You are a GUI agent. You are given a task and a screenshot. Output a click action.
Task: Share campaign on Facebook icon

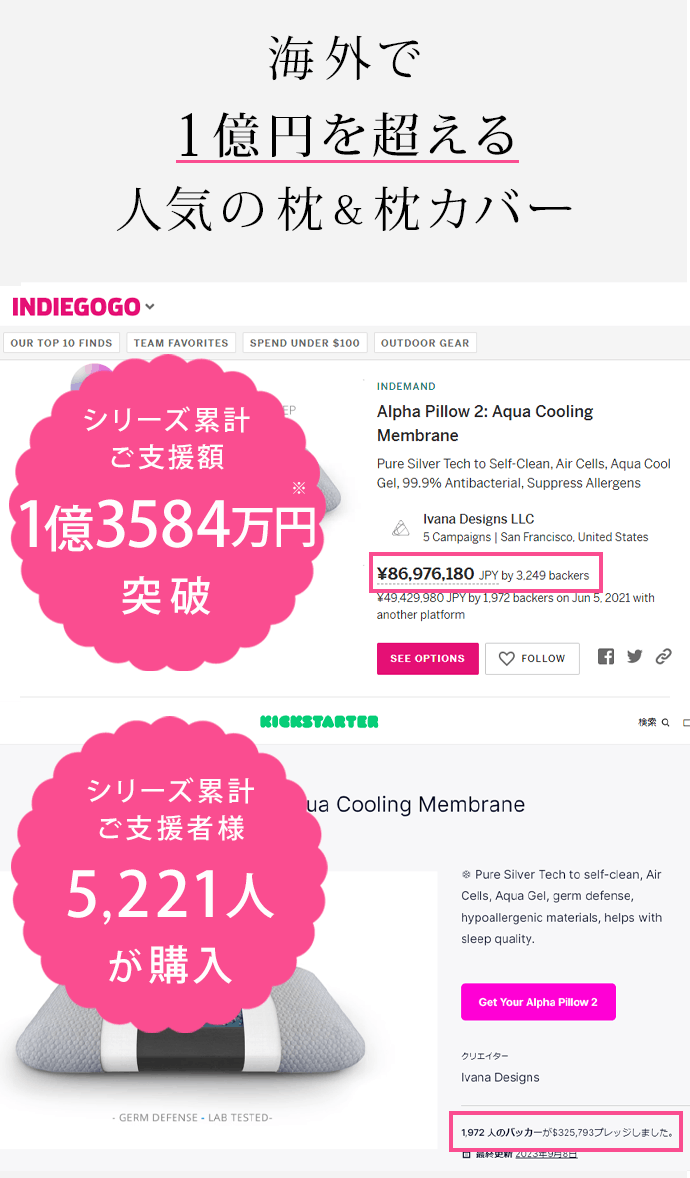pos(606,657)
